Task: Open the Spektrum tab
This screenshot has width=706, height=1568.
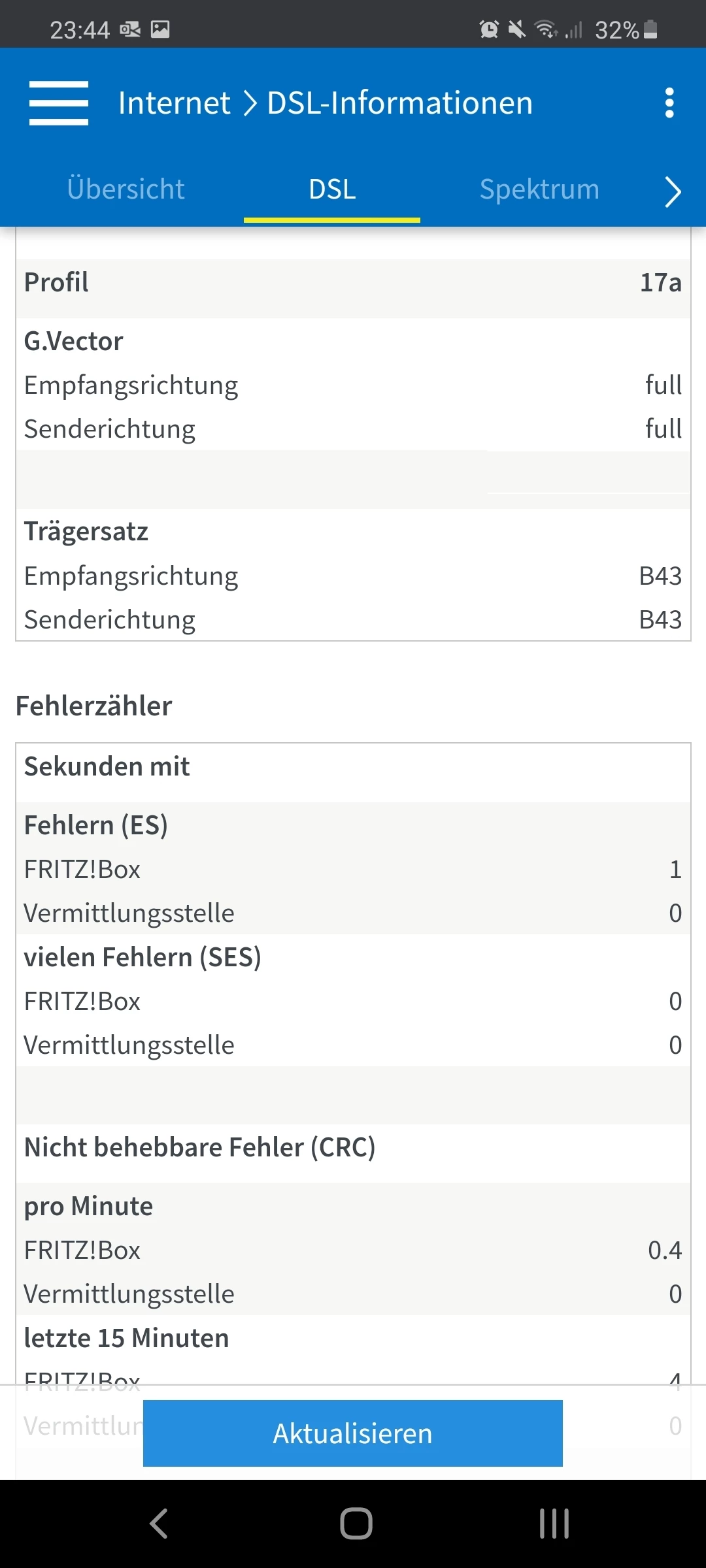Action: click(x=539, y=189)
